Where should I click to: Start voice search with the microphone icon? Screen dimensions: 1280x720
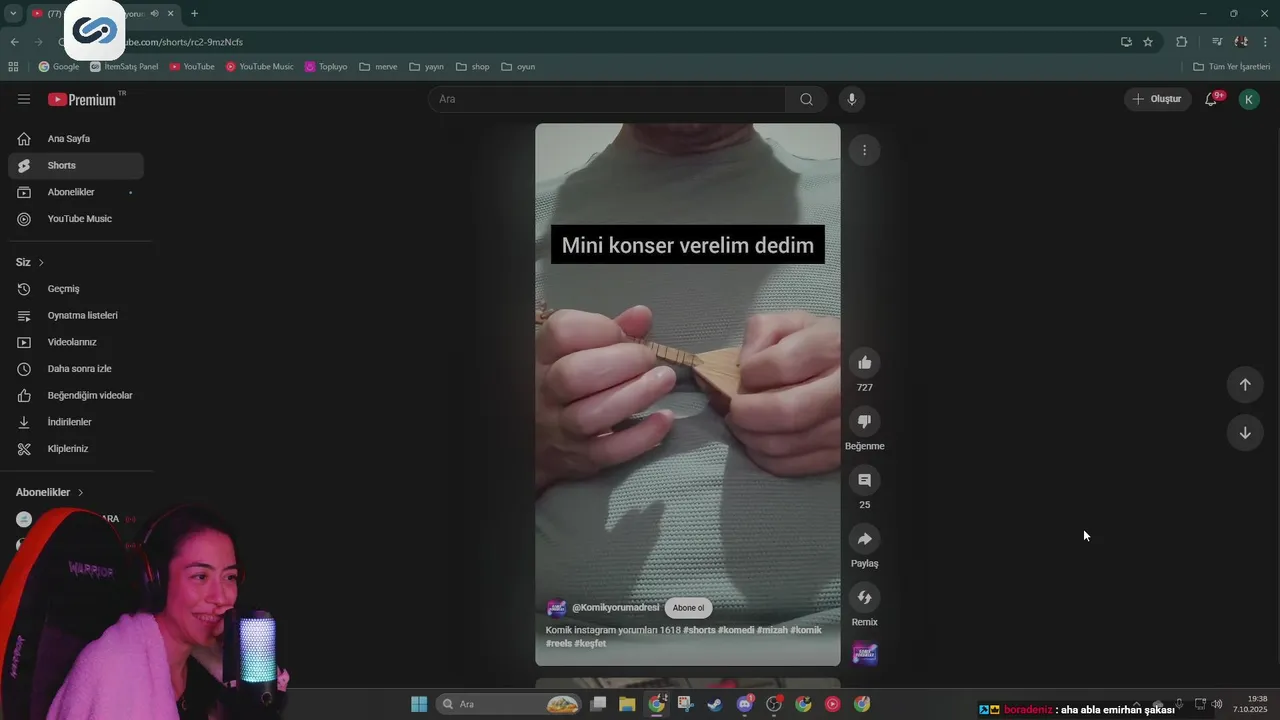click(852, 99)
